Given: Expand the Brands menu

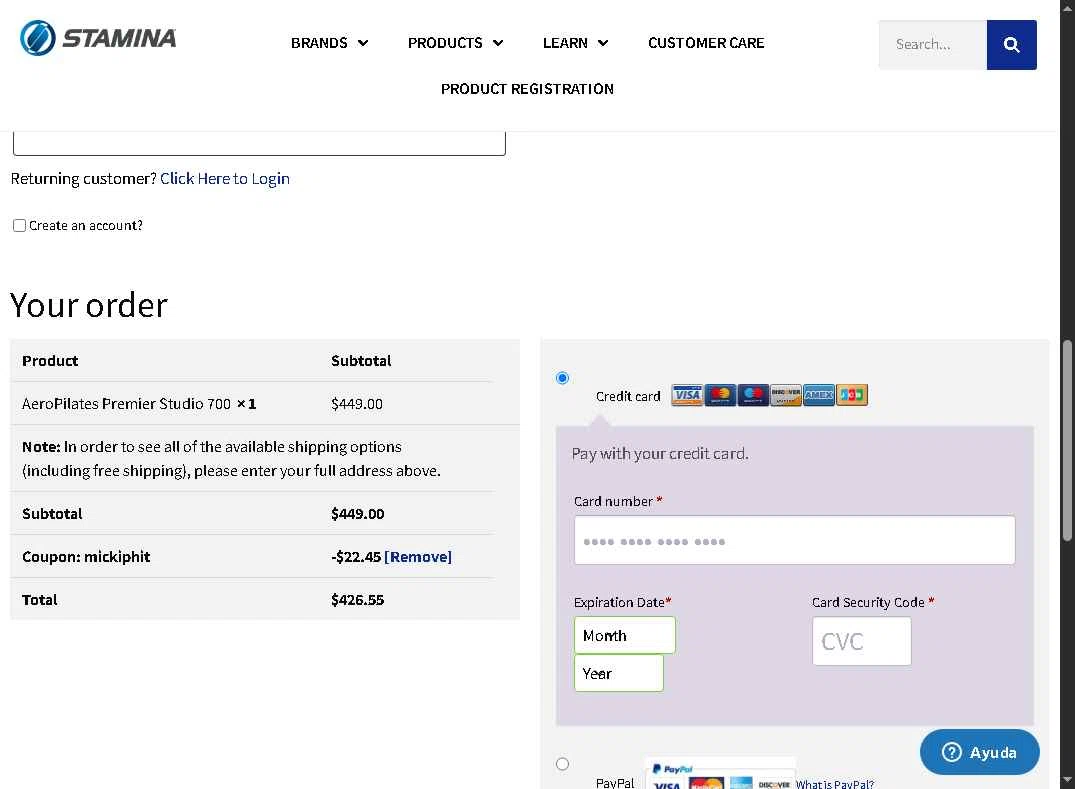Looking at the screenshot, I should pyautogui.click(x=329, y=43).
